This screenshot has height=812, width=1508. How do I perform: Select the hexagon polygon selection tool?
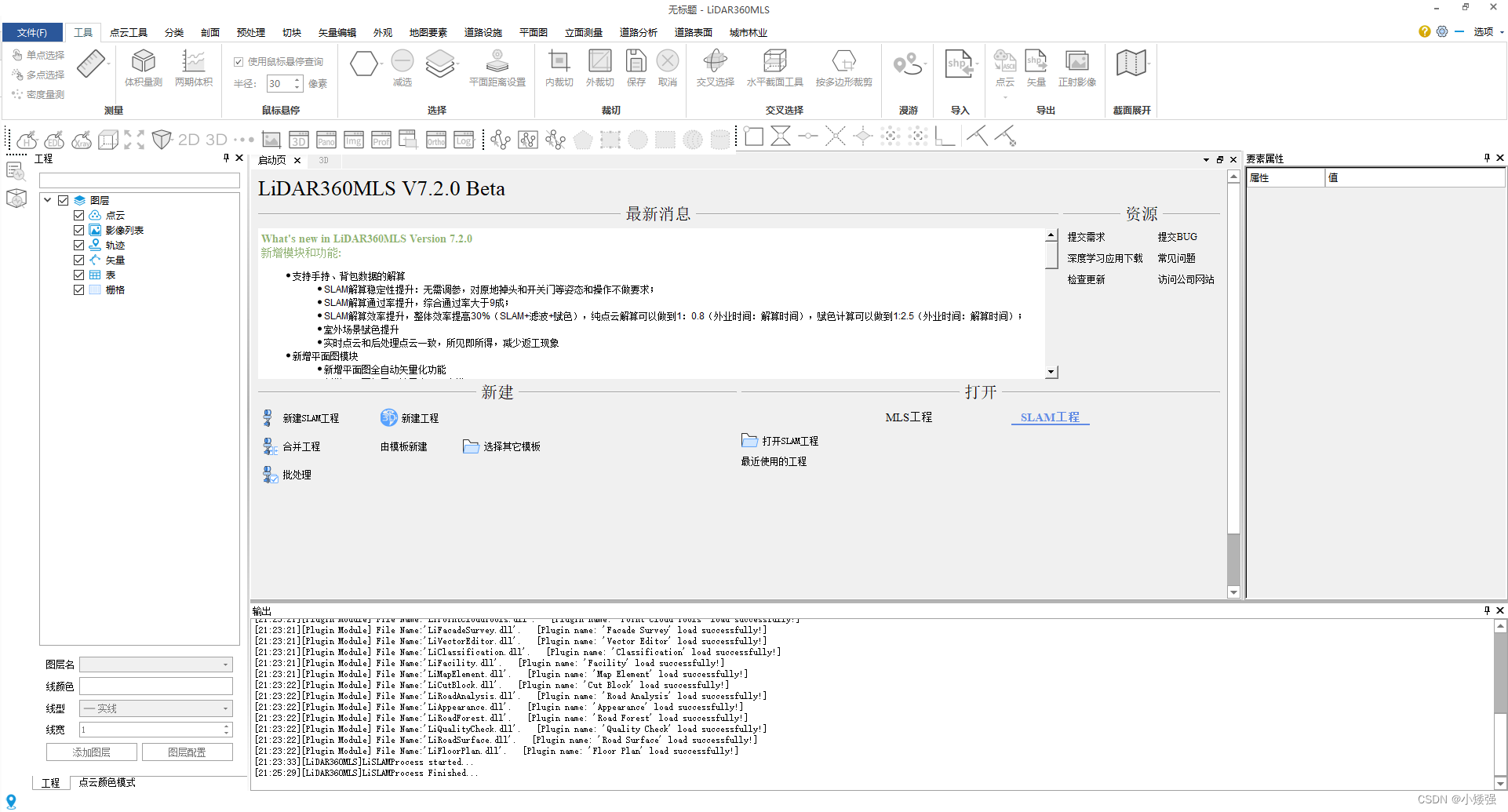363,63
